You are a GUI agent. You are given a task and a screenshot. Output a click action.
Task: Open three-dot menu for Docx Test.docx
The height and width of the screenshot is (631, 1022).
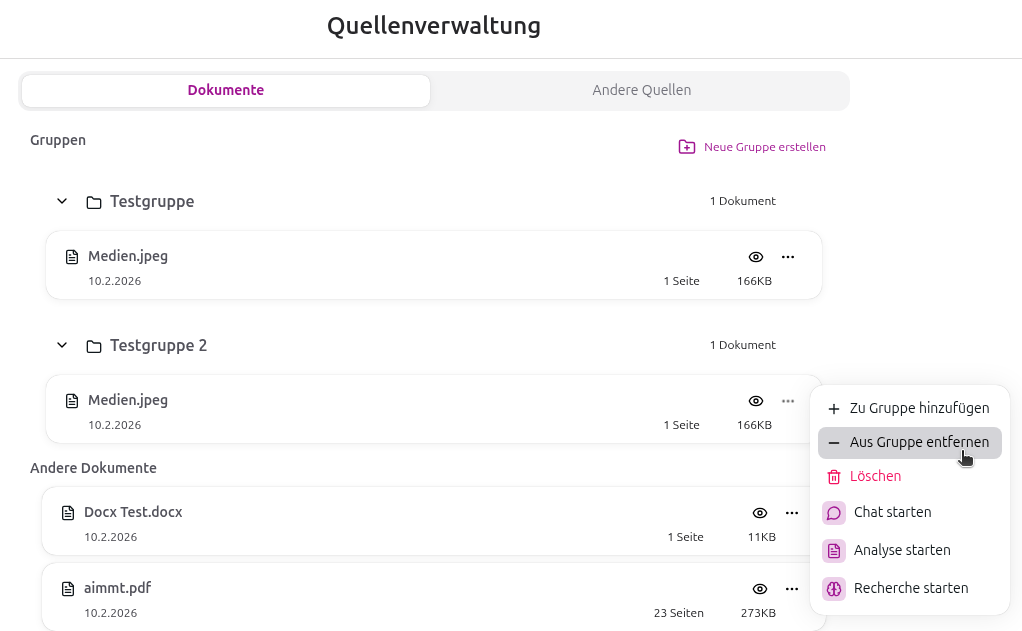pyautogui.click(x=791, y=513)
